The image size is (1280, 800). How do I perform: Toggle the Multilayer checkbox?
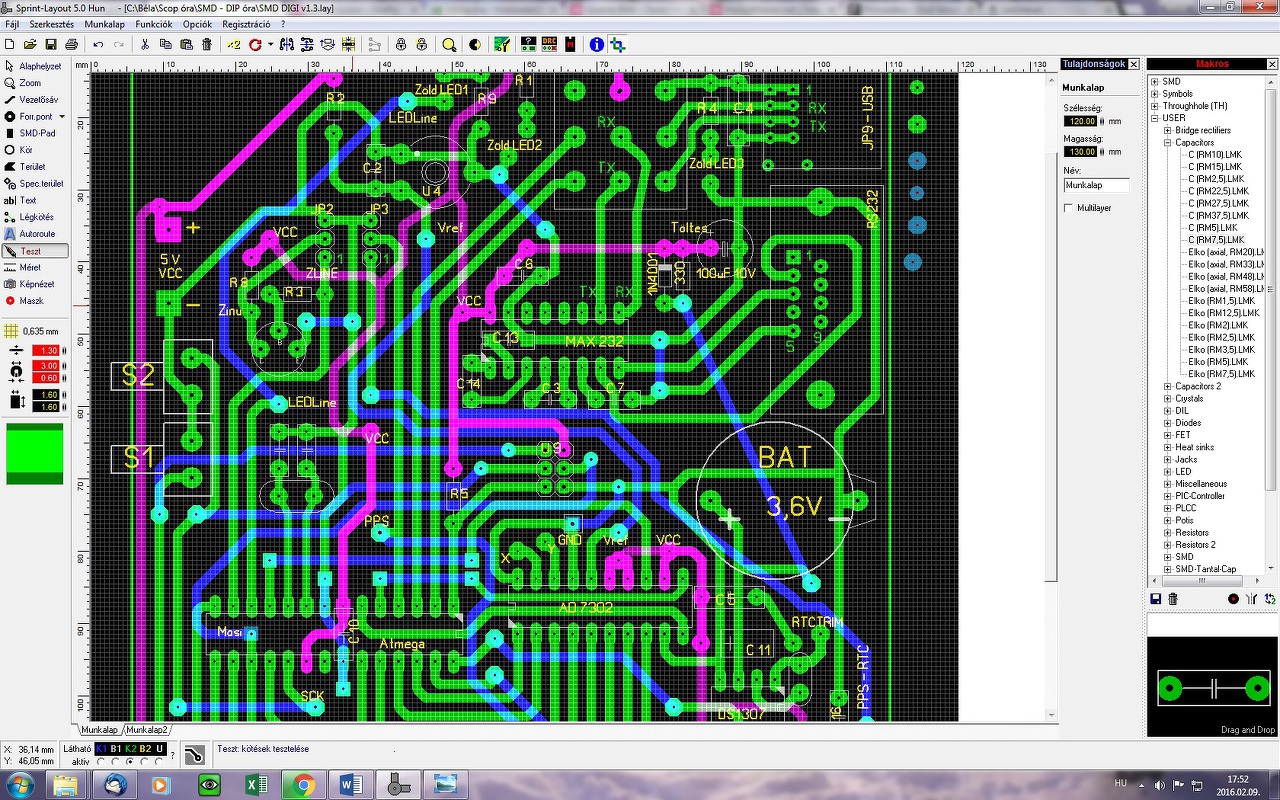click(x=1069, y=208)
